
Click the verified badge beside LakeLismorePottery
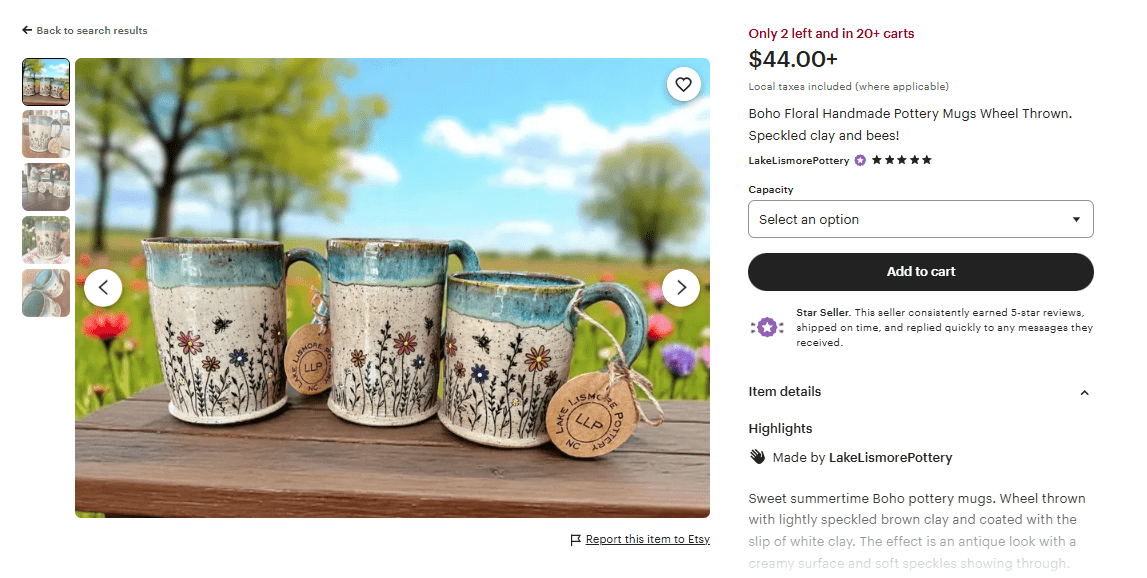(859, 160)
